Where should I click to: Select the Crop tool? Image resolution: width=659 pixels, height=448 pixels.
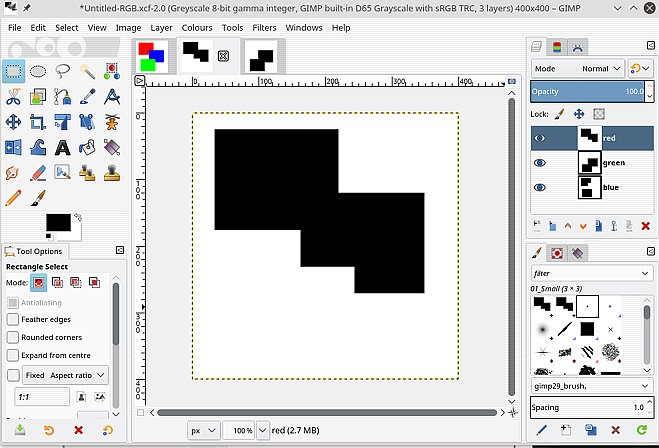point(38,122)
